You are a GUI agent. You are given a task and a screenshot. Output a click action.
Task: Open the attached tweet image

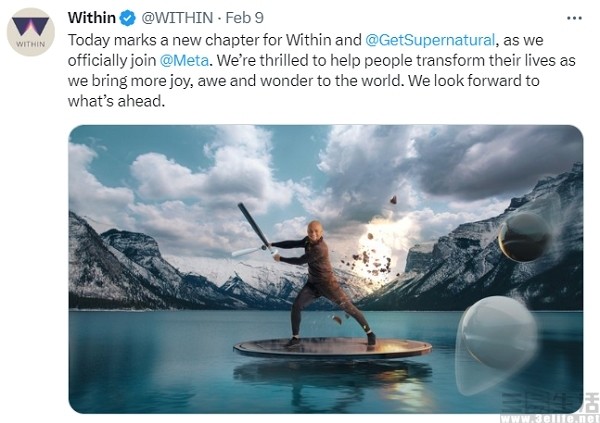(326, 269)
